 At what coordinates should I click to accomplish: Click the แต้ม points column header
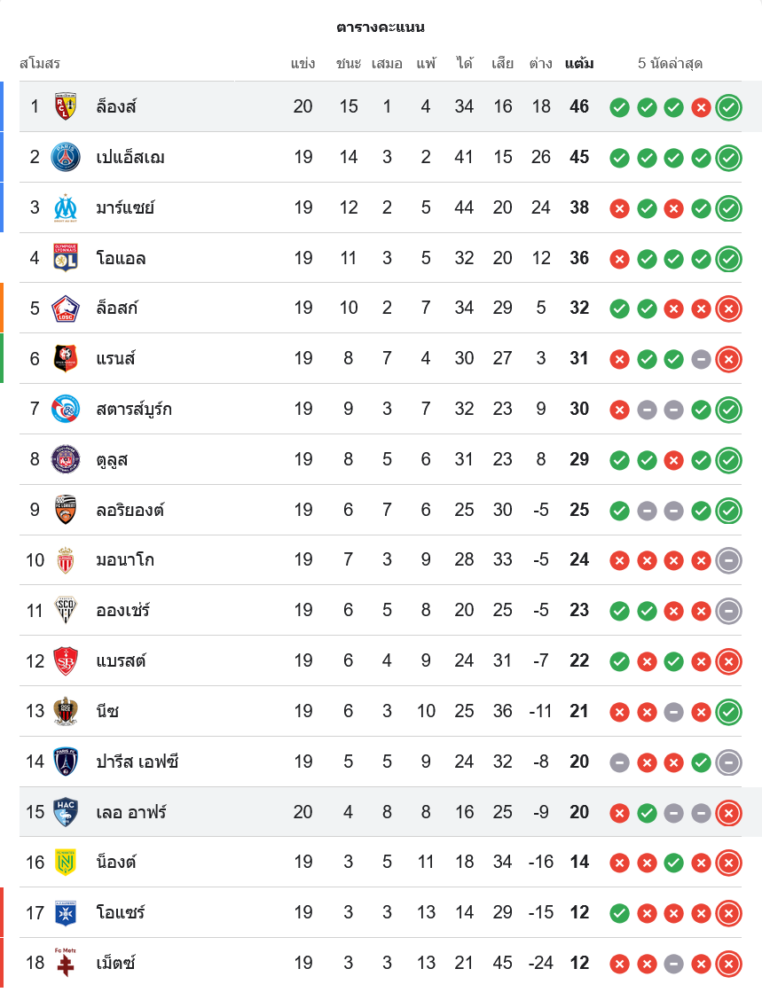pyautogui.click(x=579, y=64)
